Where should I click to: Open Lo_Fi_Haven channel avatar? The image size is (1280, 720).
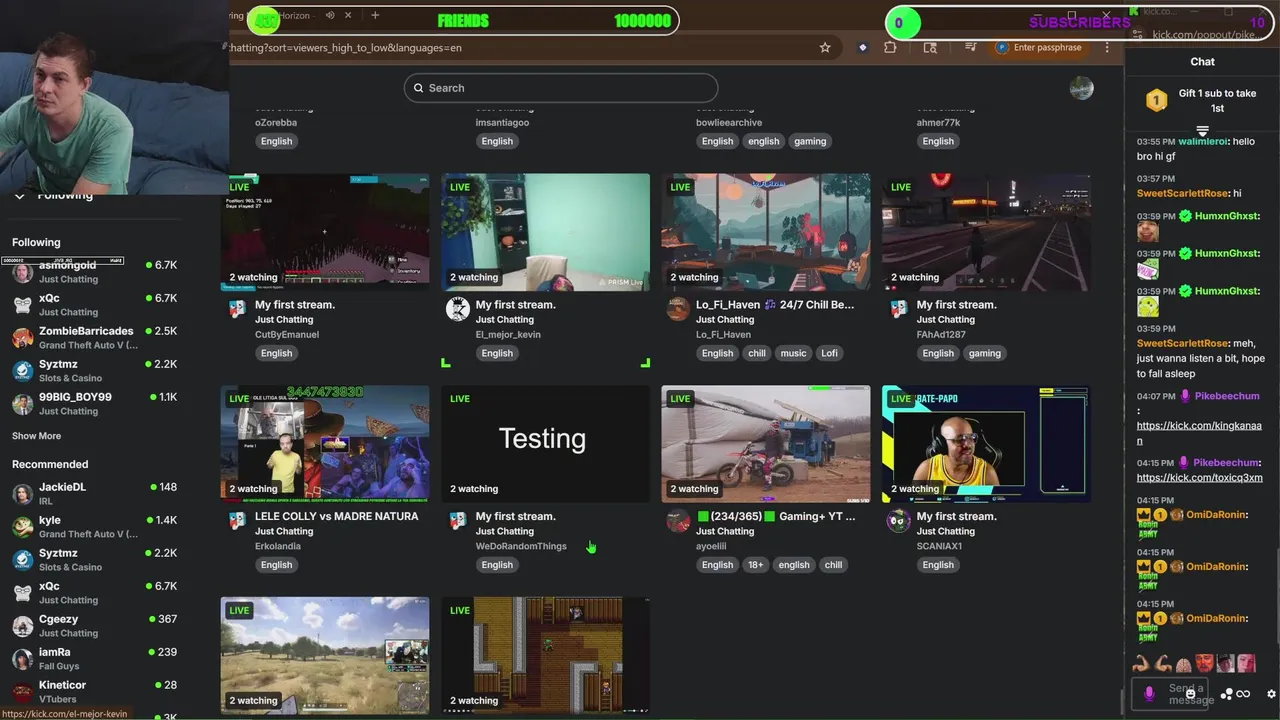[678, 309]
